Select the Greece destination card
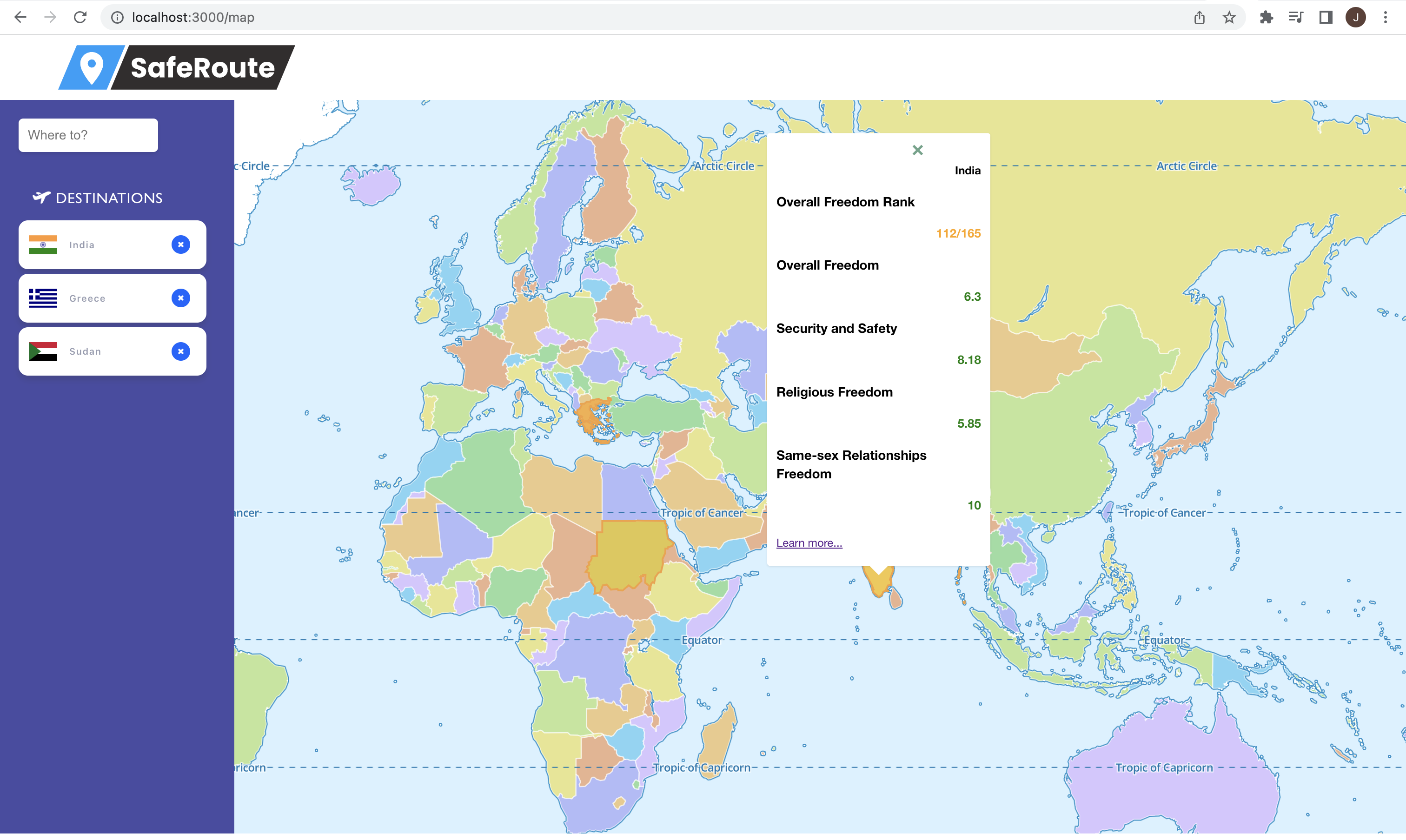The image size is (1406, 840). click(112, 298)
